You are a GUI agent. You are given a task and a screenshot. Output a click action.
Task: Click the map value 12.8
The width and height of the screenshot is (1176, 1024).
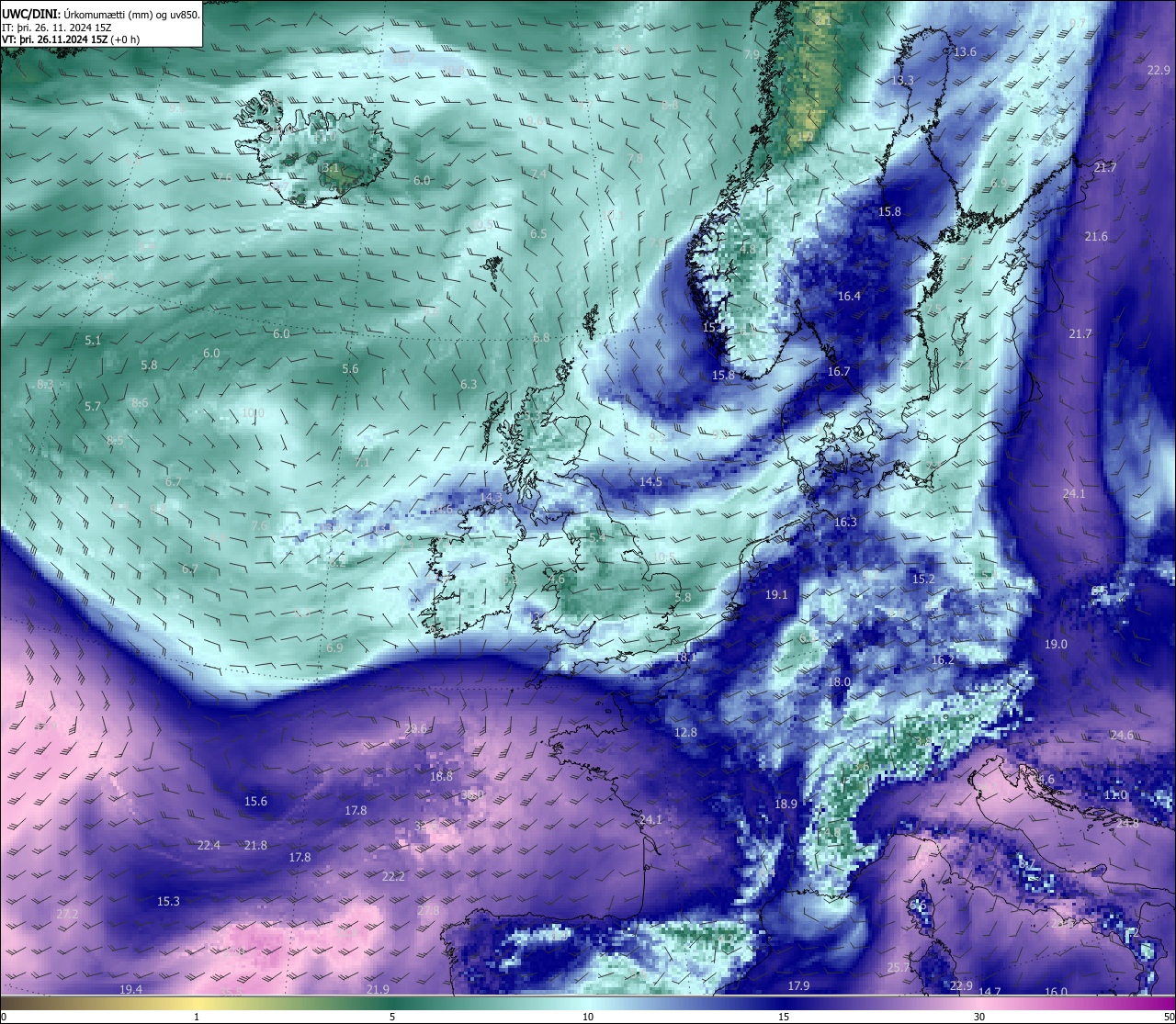click(685, 733)
